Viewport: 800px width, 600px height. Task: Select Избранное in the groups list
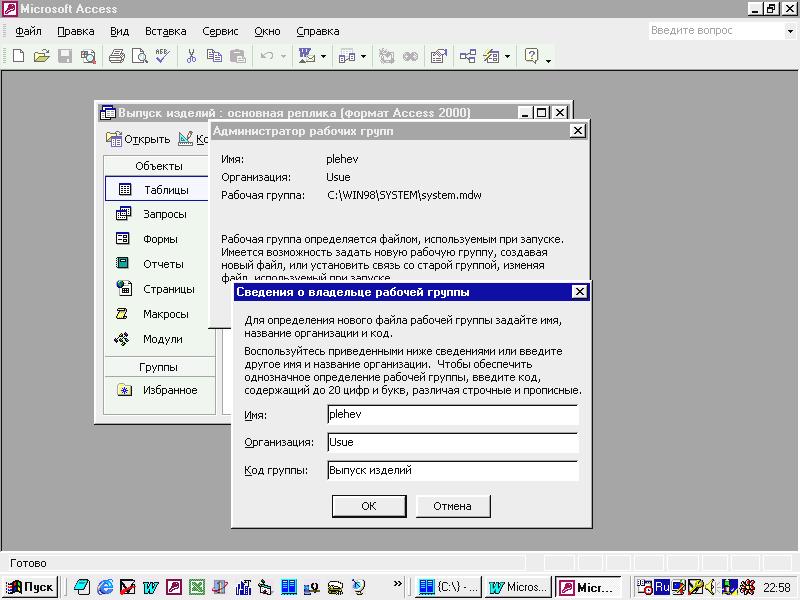pyautogui.click(x=159, y=390)
